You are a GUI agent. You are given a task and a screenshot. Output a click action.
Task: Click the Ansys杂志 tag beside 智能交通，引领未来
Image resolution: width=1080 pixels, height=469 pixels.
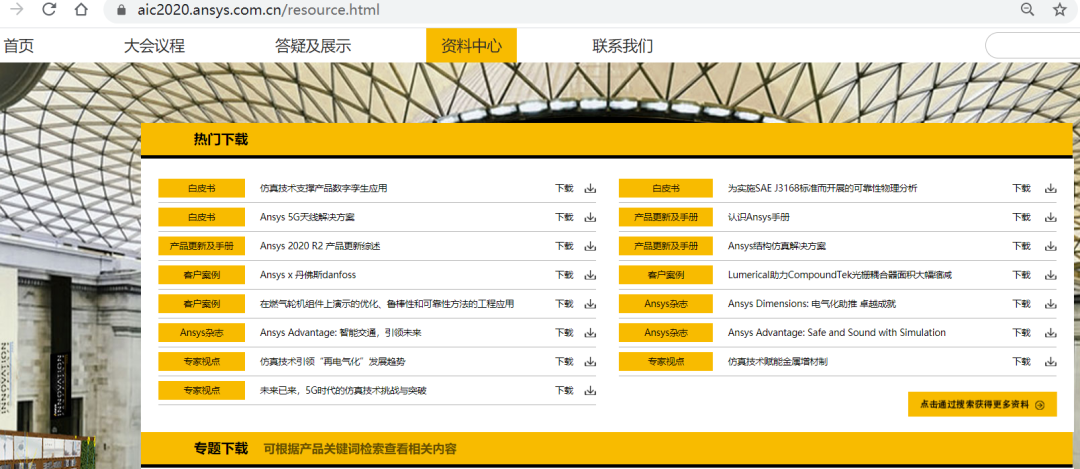(x=202, y=333)
